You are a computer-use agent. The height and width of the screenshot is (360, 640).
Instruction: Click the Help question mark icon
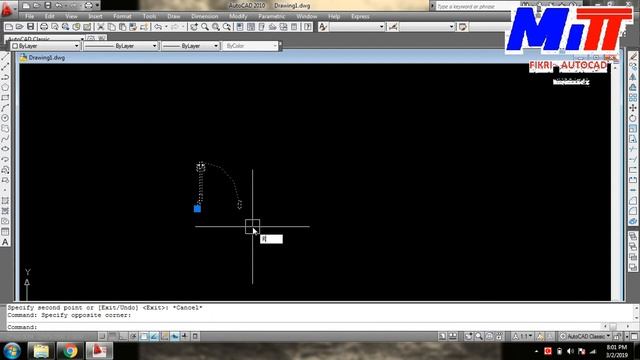pyautogui.click(x=308, y=27)
